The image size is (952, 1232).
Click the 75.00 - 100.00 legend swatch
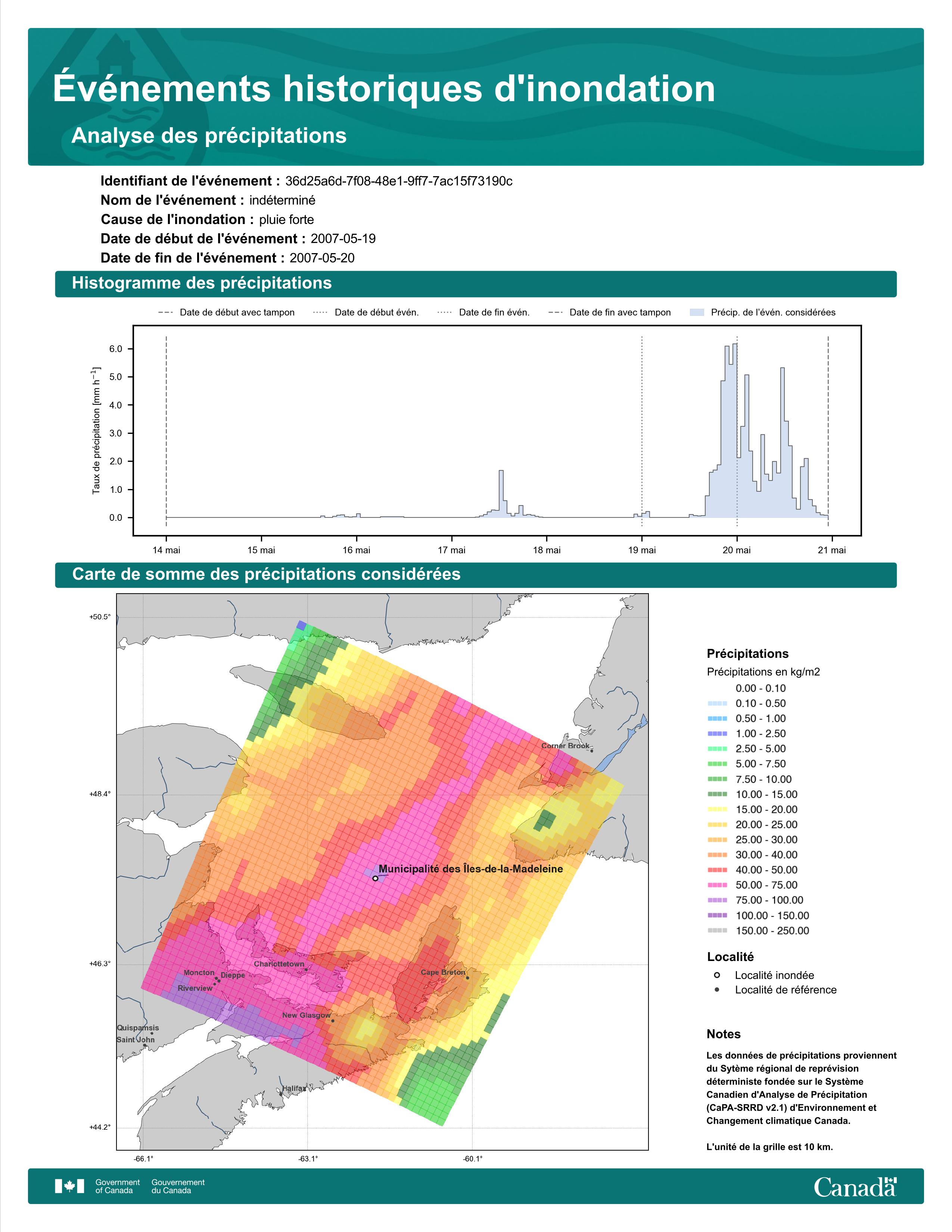(x=717, y=900)
